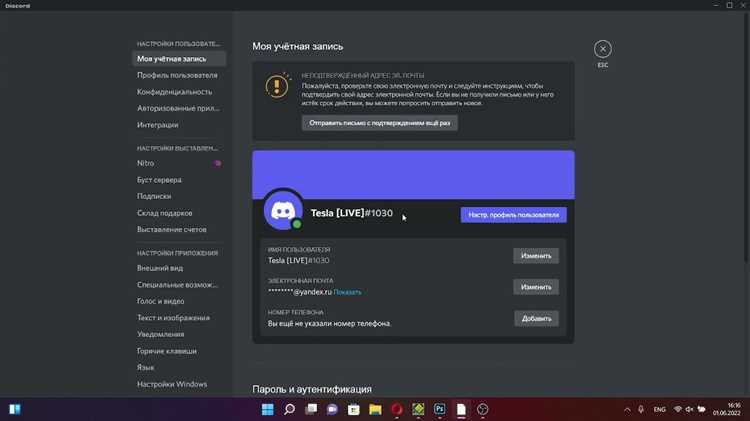Open Текст и изображения settings
This screenshot has height=421, width=750.
click(179, 318)
